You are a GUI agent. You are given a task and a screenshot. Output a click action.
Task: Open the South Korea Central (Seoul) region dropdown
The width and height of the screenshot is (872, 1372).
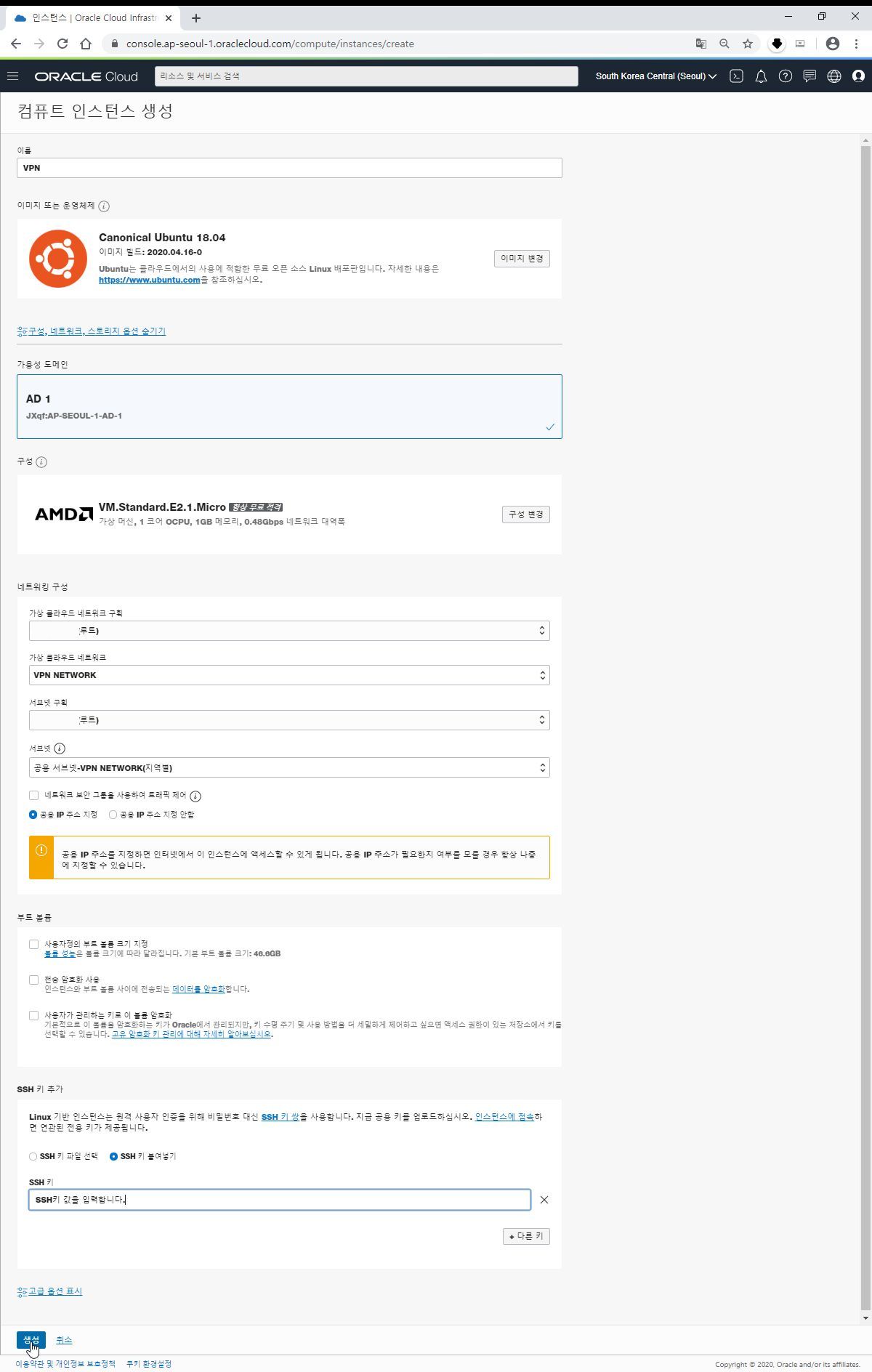pos(655,76)
